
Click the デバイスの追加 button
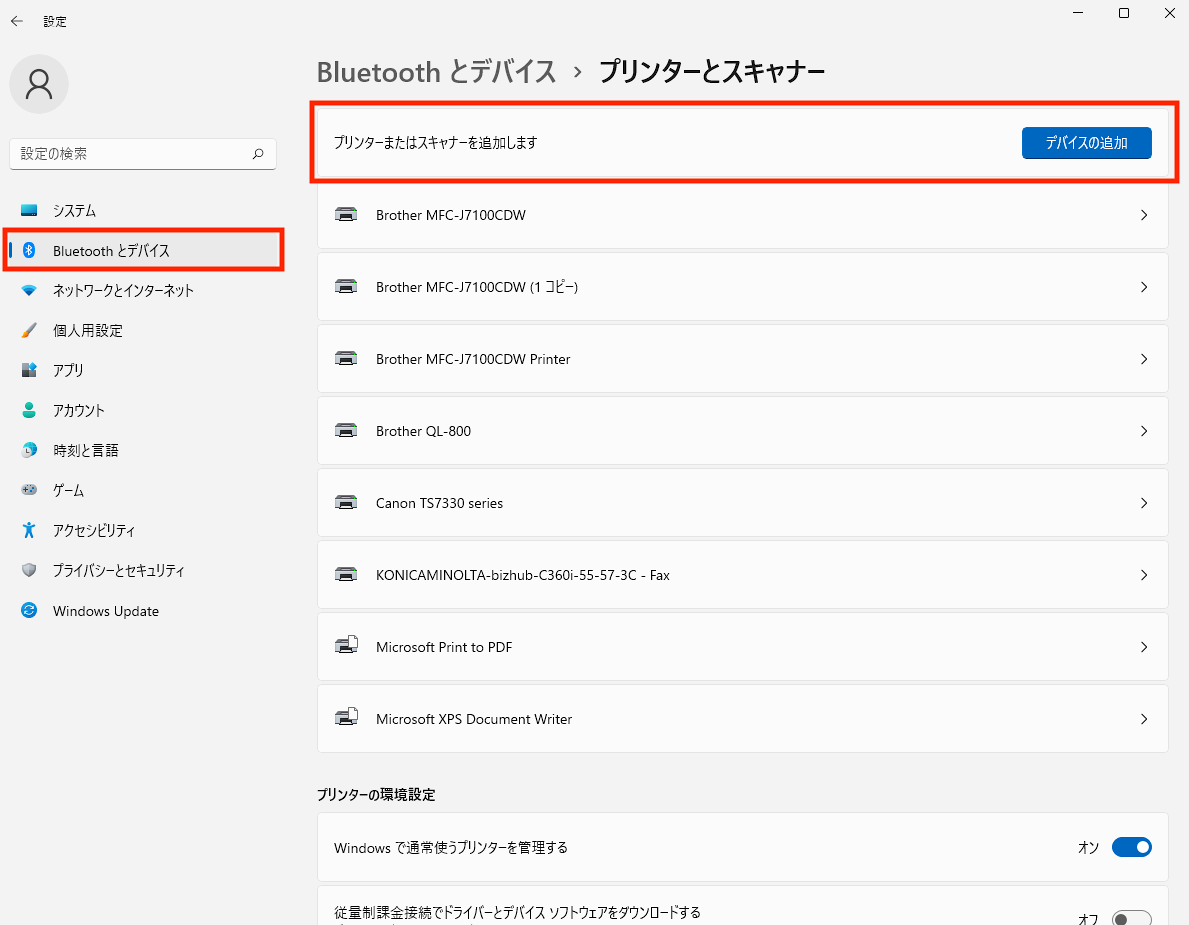1086,143
